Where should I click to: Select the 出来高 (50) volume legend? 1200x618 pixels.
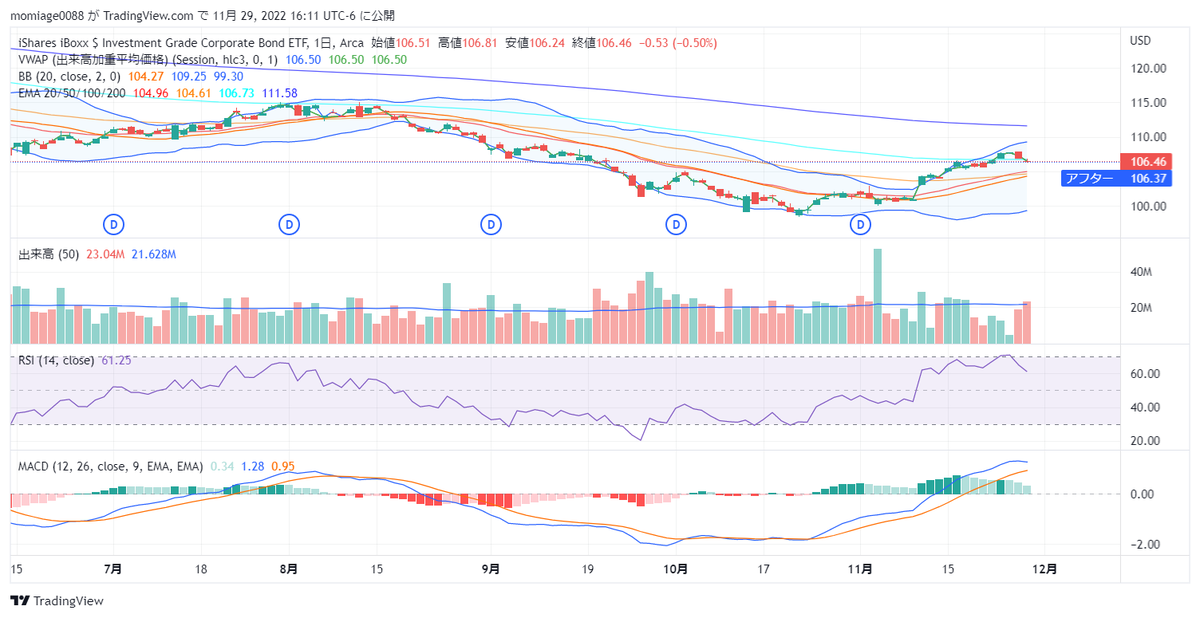point(50,255)
